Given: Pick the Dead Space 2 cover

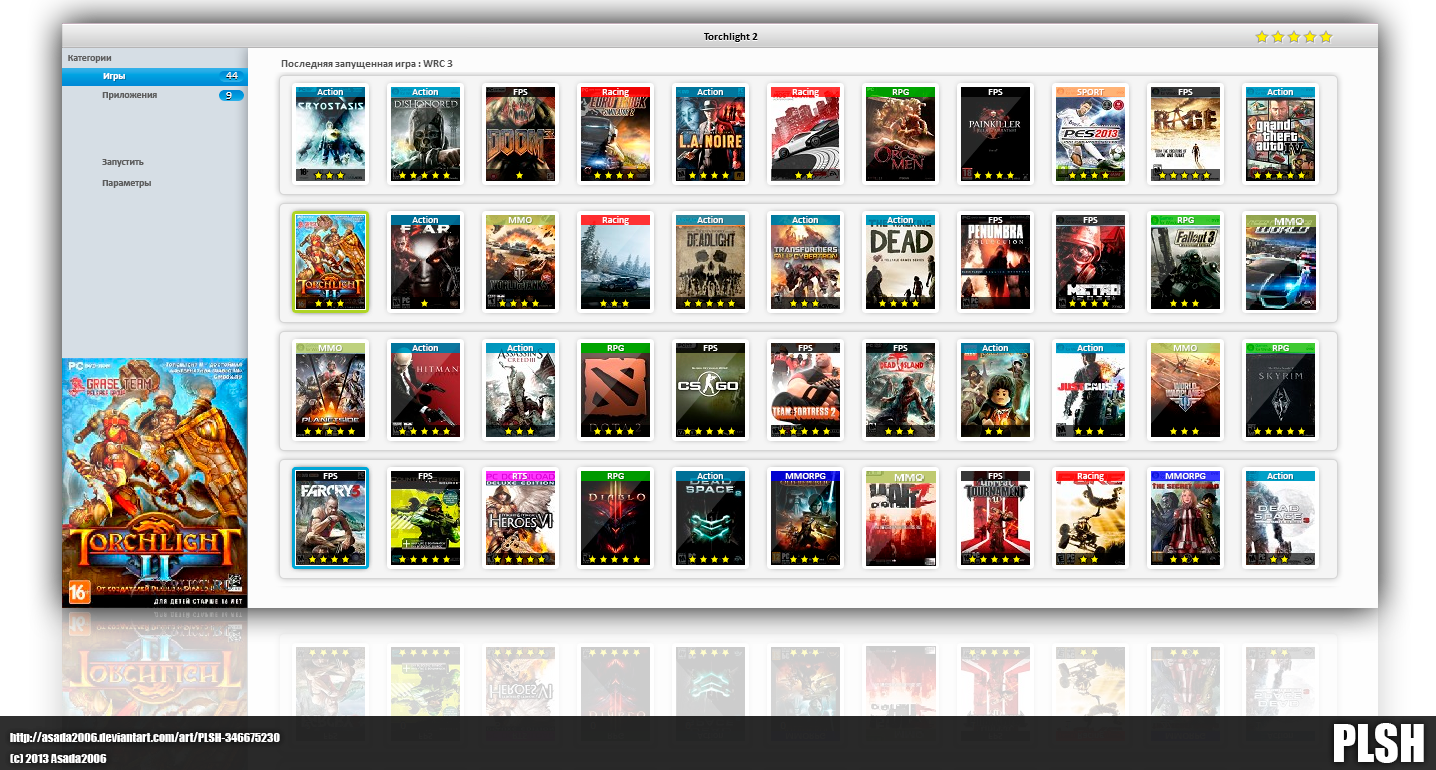Looking at the screenshot, I should 710,518.
